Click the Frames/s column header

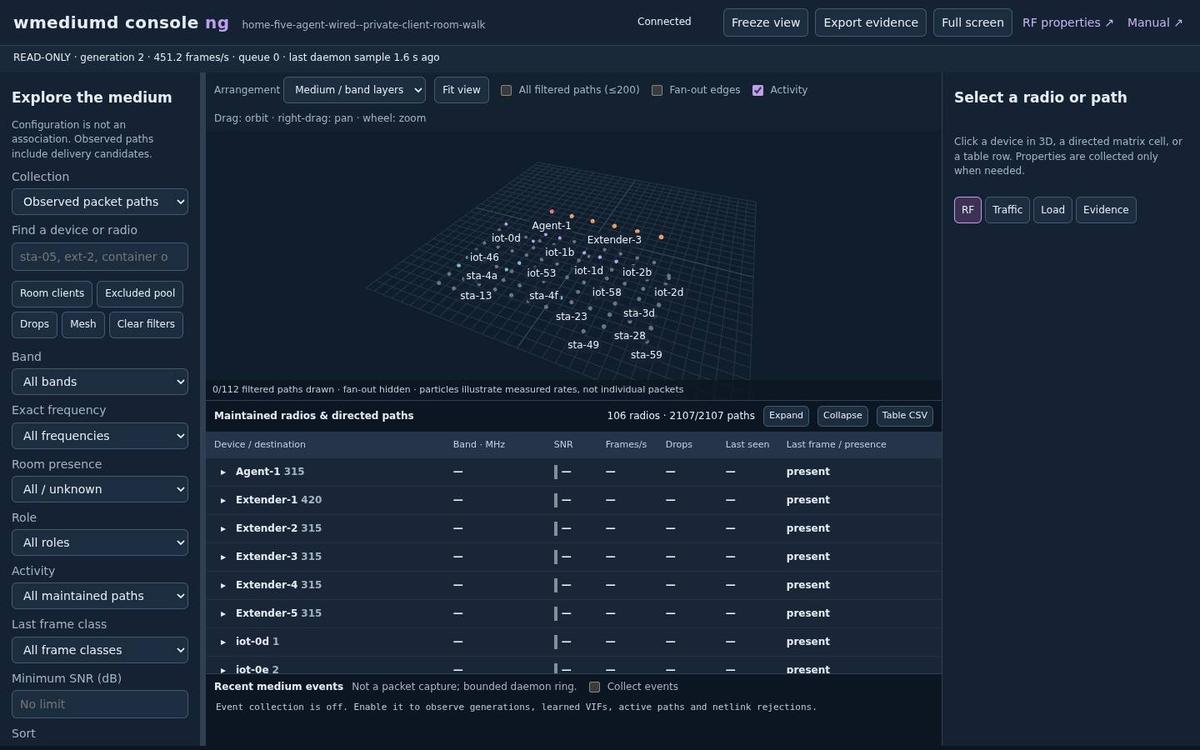tap(626, 445)
